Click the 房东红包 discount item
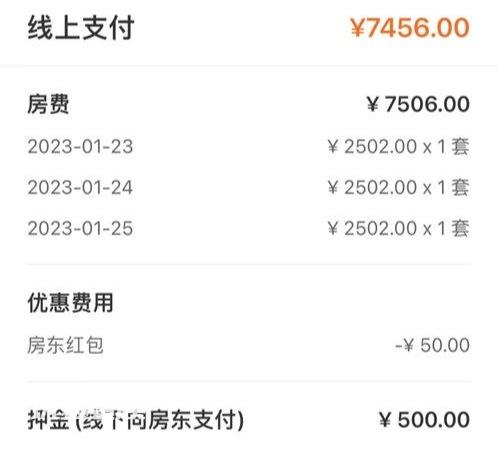The height and width of the screenshot is (451, 498). click(65, 345)
